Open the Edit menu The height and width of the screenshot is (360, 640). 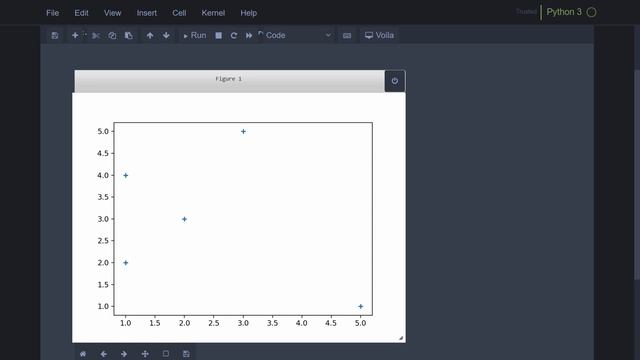coord(81,13)
